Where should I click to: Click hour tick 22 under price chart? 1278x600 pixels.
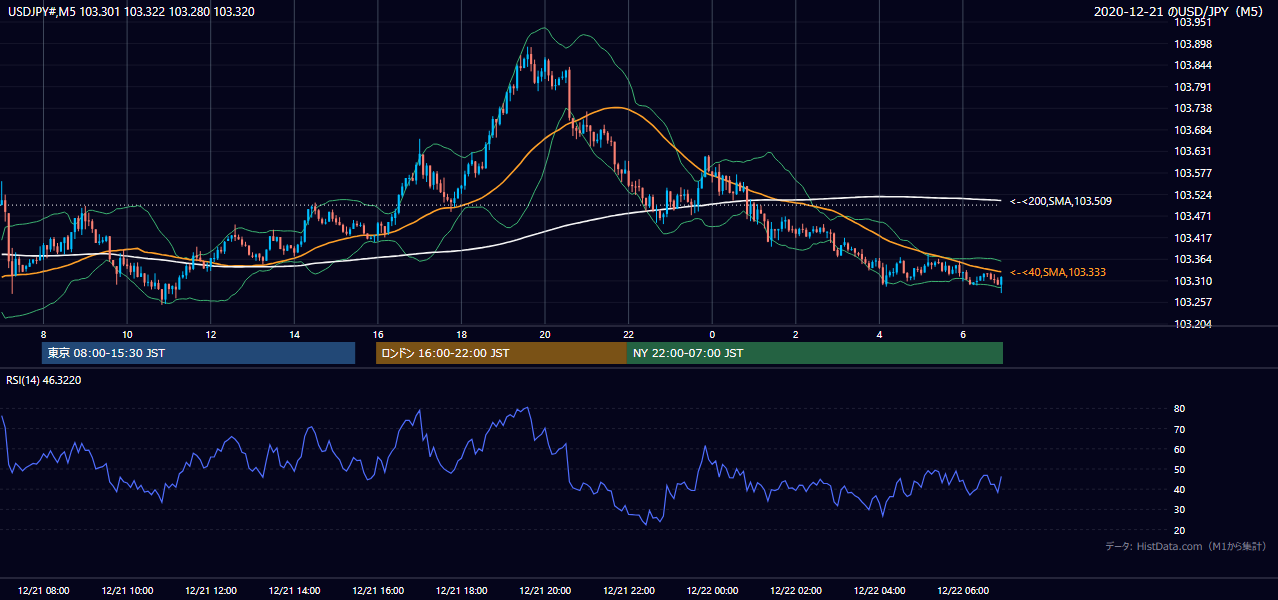[629, 334]
